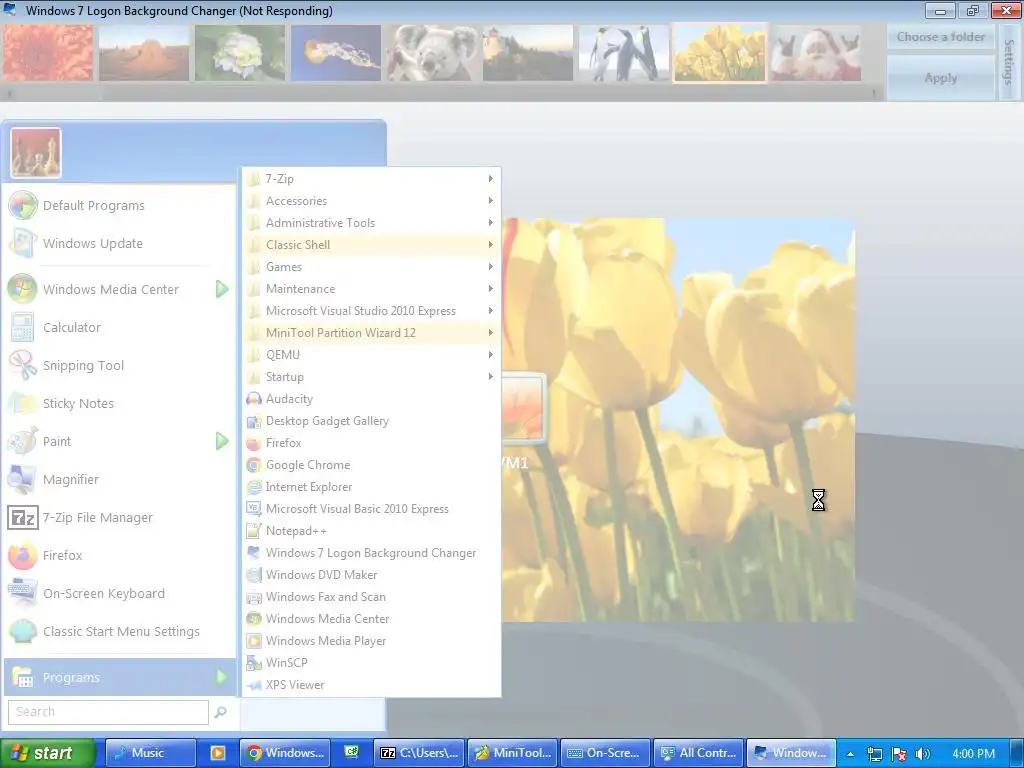Open the vertical Settings tab
Screen dimensions: 1024x768
(x=1010, y=62)
